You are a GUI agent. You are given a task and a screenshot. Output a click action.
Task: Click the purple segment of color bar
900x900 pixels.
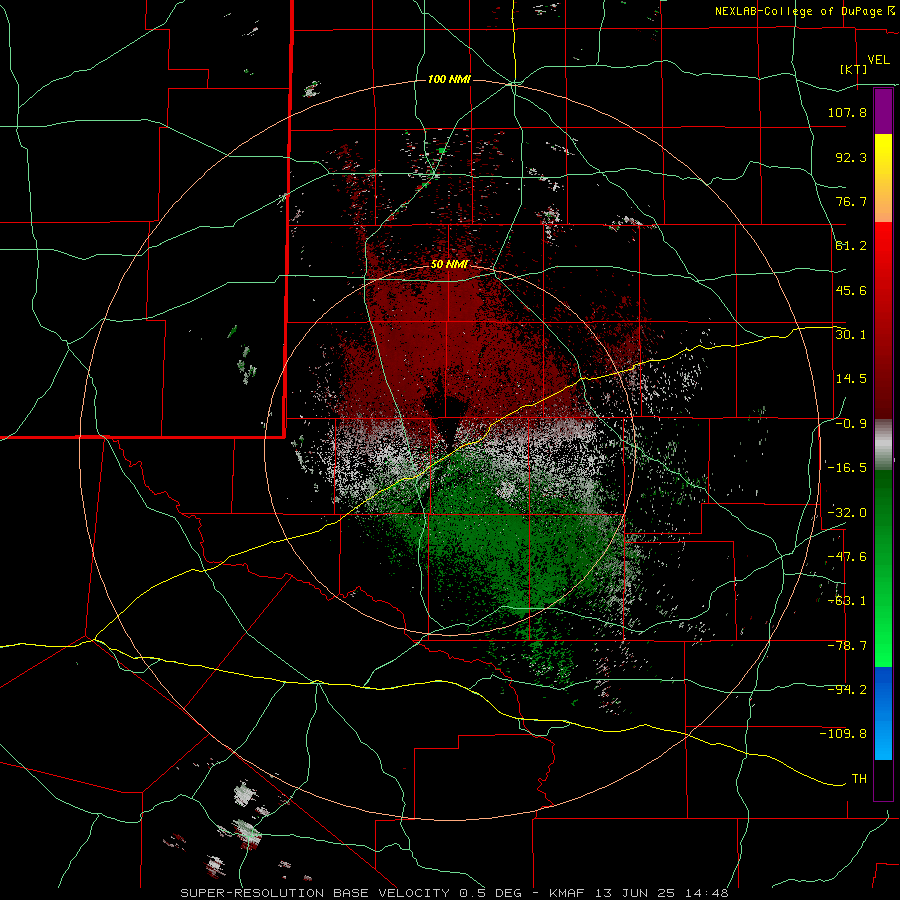tap(883, 111)
